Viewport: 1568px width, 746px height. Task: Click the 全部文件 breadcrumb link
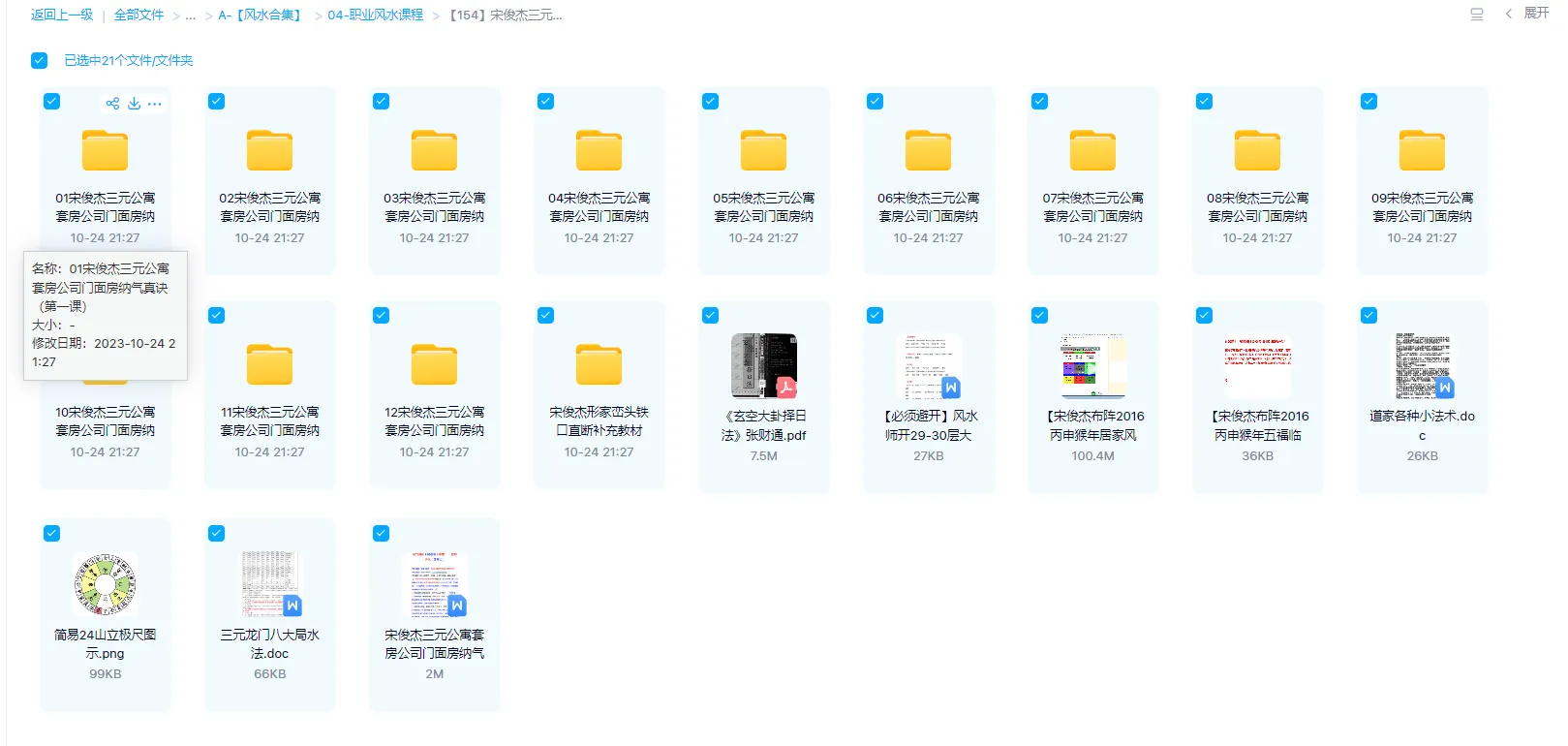point(138,16)
